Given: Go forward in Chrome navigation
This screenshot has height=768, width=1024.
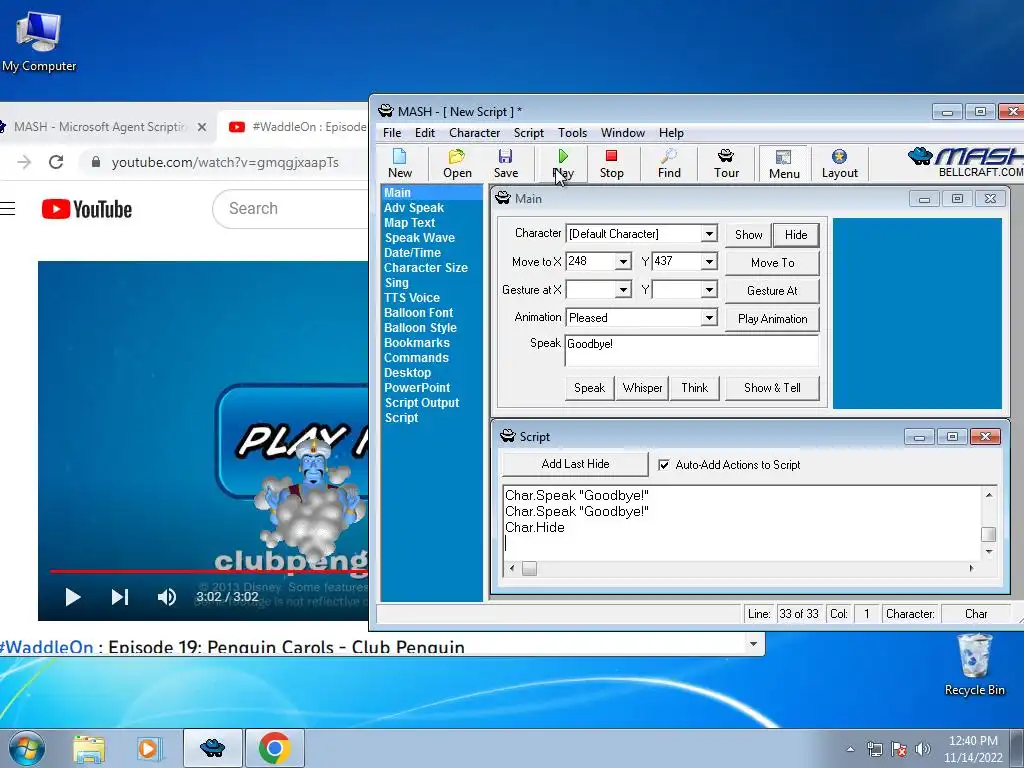Looking at the screenshot, I should pos(24,162).
